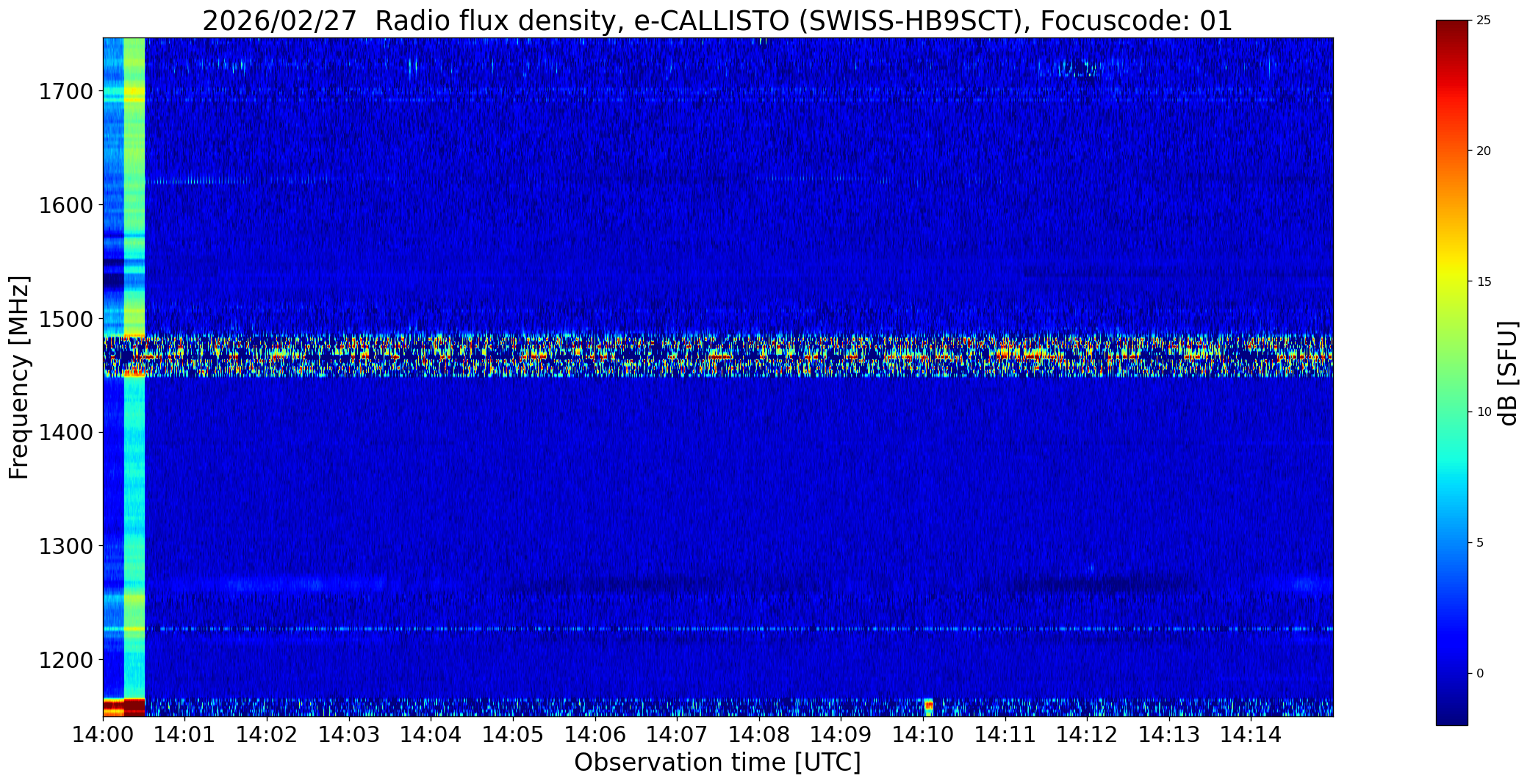The image size is (1530, 784).
Task: Click the 14:02 time tick label
Action: click(x=267, y=734)
